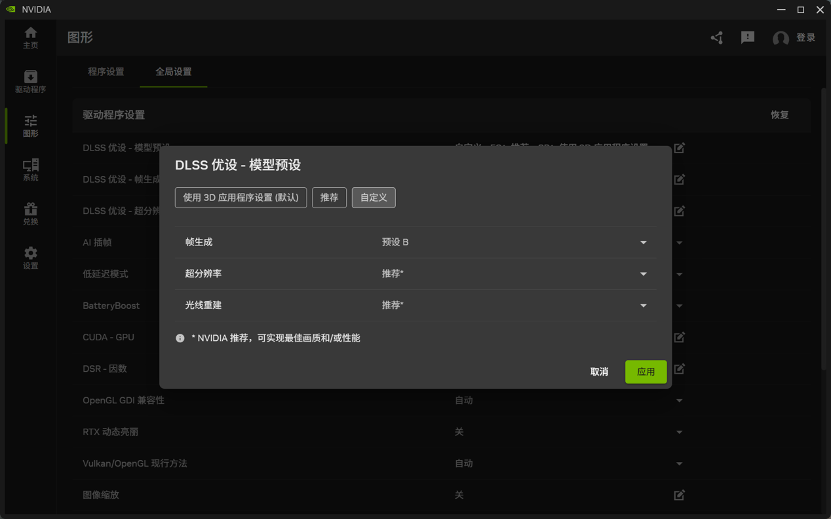Expand the OpenGL GDI 兼容性 dropdown
The width and height of the screenshot is (832, 520).
pos(679,400)
